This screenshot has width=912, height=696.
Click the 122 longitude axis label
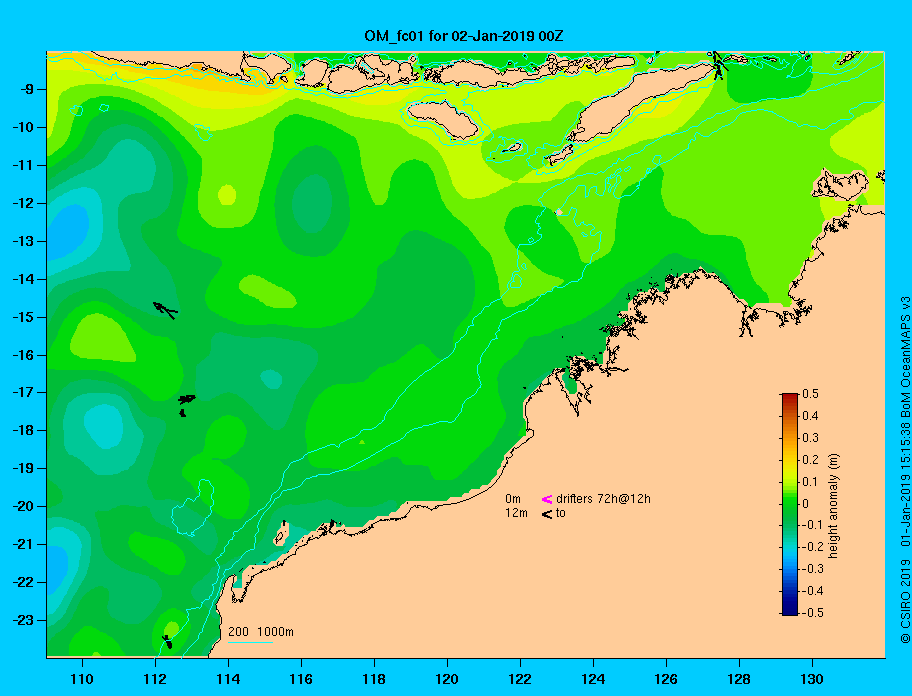coord(520,679)
